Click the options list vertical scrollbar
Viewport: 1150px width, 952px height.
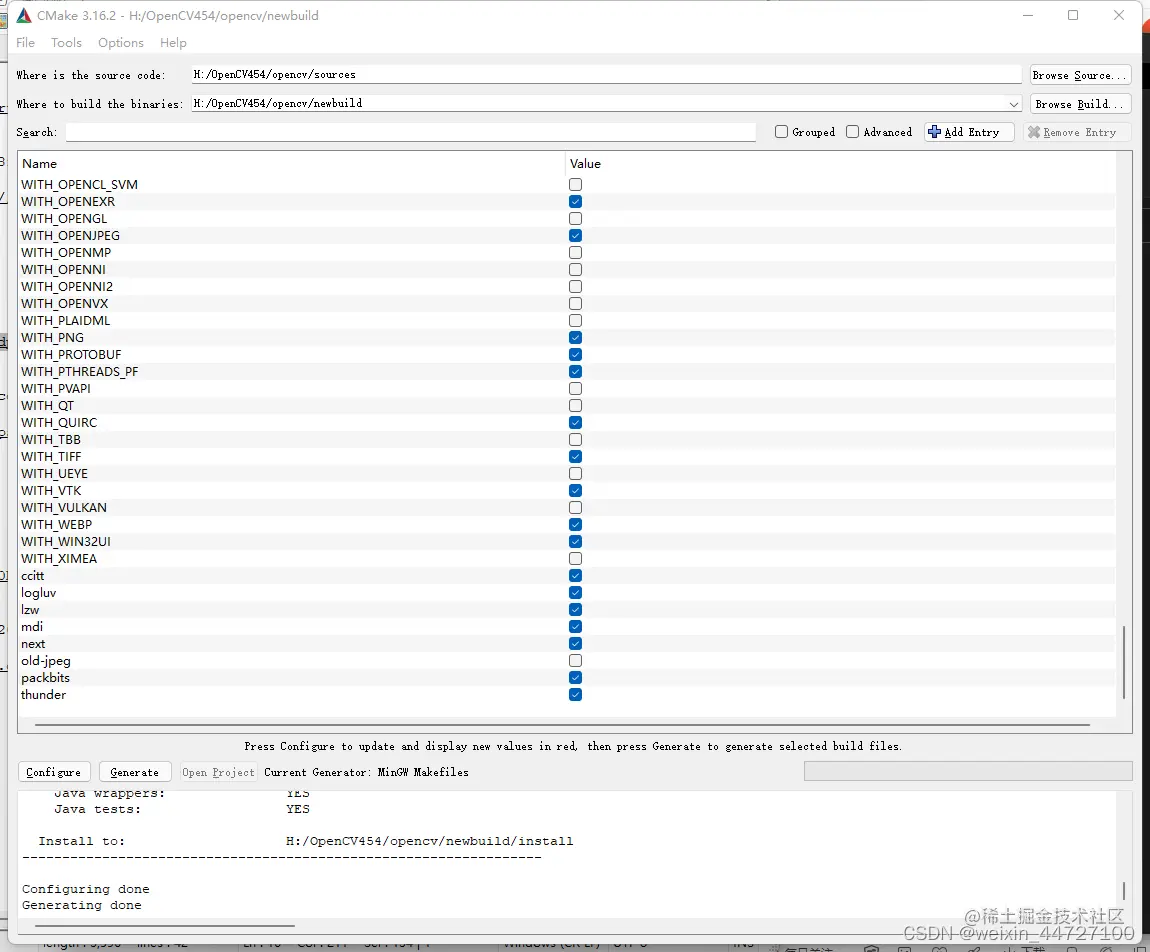point(1124,662)
